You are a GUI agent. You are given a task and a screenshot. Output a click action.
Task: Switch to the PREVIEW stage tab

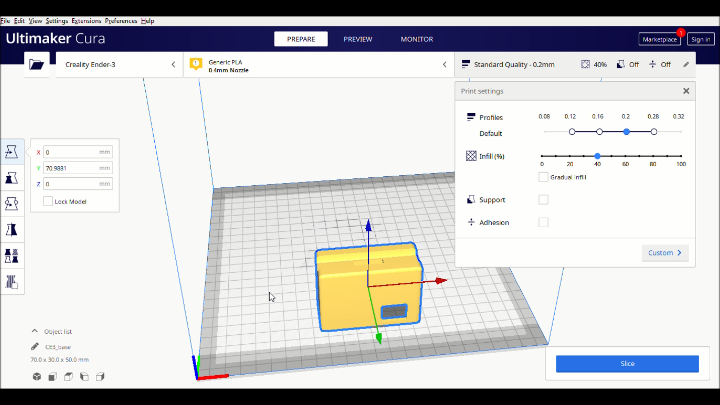pyautogui.click(x=358, y=39)
